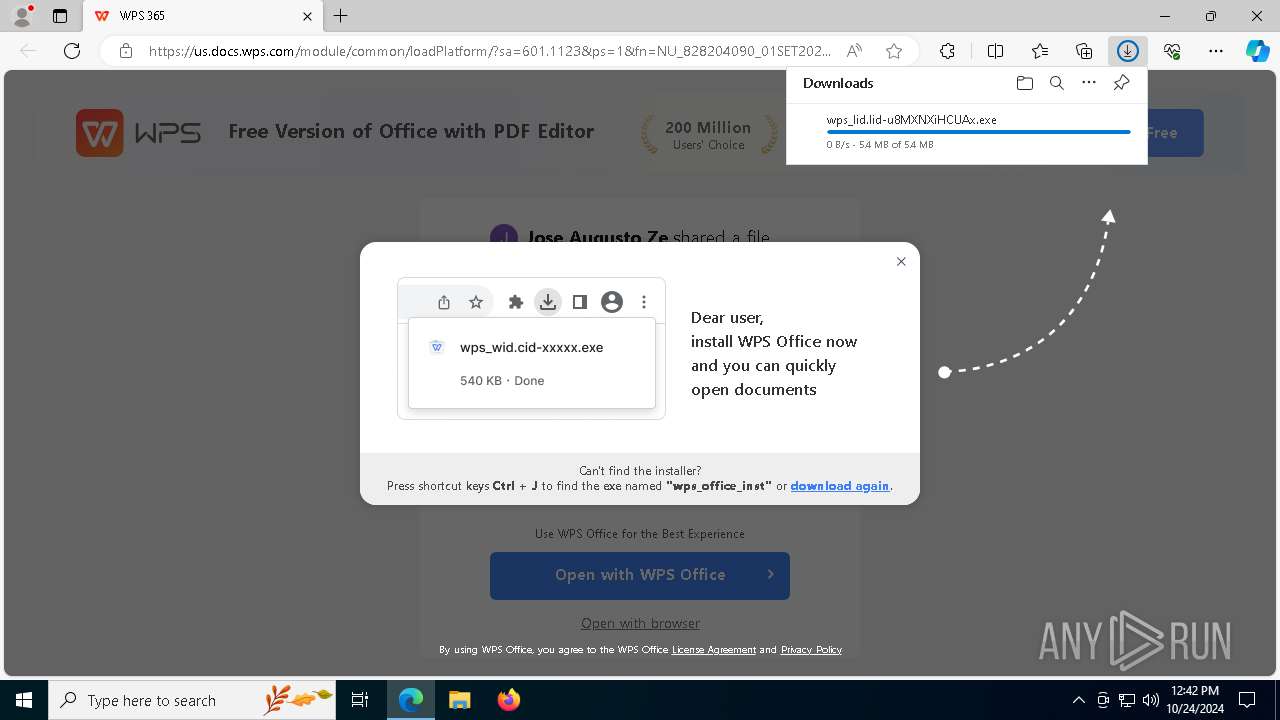Open a new browser tab
The height and width of the screenshot is (720, 1280).
pyautogui.click(x=341, y=16)
